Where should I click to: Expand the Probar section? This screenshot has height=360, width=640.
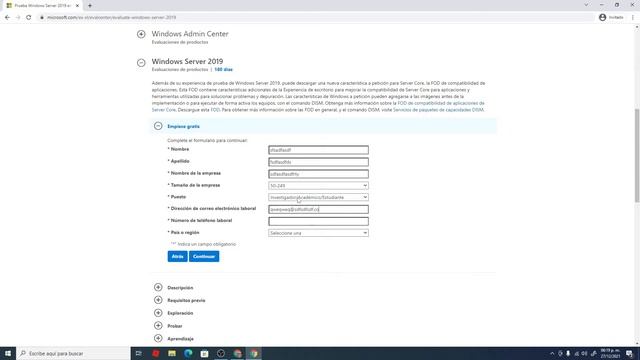pos(158,326)
